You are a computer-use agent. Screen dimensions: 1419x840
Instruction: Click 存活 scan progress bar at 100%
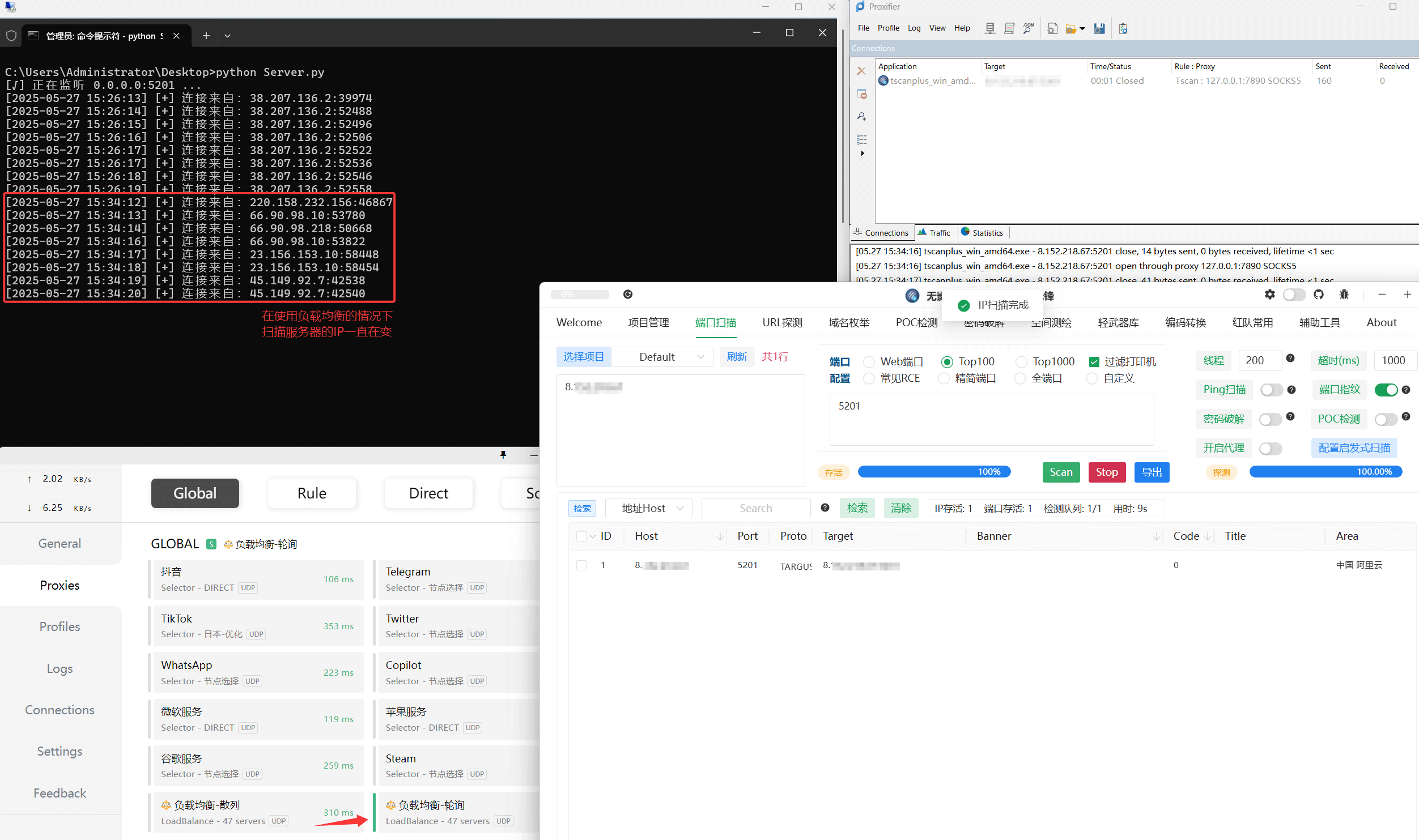(934, 472)
